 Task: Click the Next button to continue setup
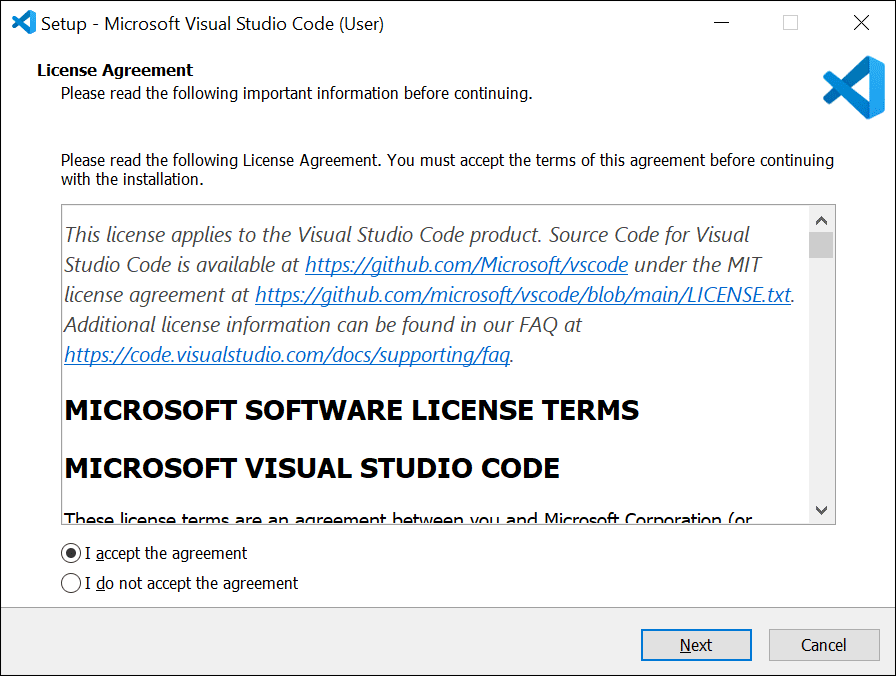[696, 645]
